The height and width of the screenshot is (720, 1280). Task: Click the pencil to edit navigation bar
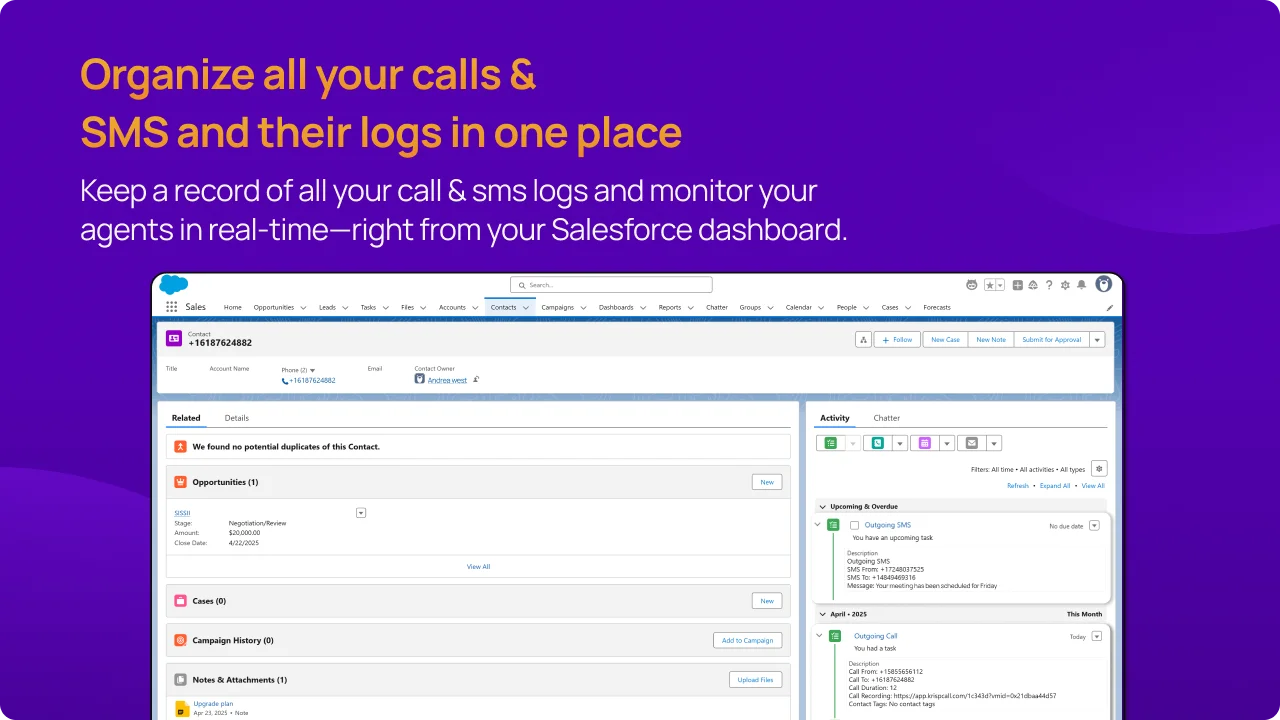(1109, 308)
